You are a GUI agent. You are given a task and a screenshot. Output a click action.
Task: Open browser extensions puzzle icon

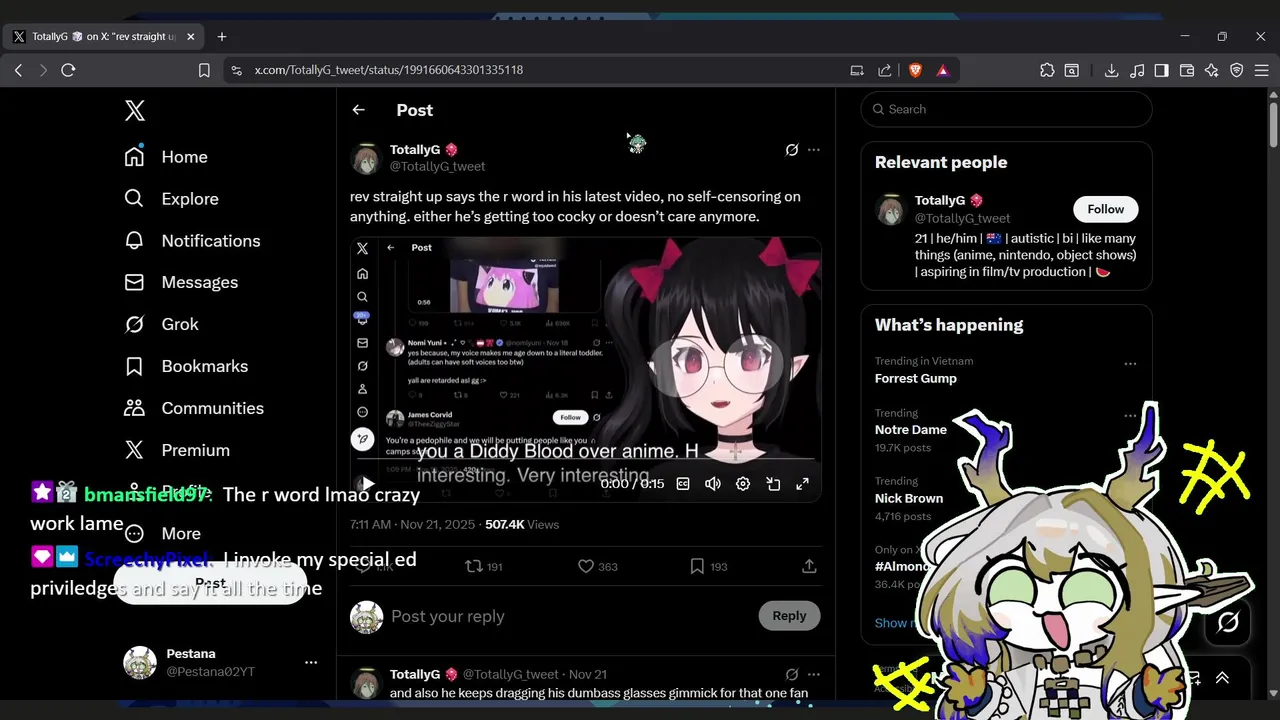tap(1047, 70)
